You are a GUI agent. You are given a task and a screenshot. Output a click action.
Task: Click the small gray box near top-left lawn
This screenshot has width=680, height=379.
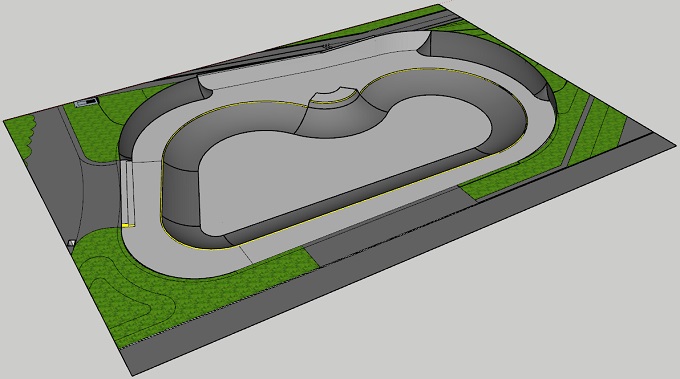pyautogui.click(x=86, y=103)
